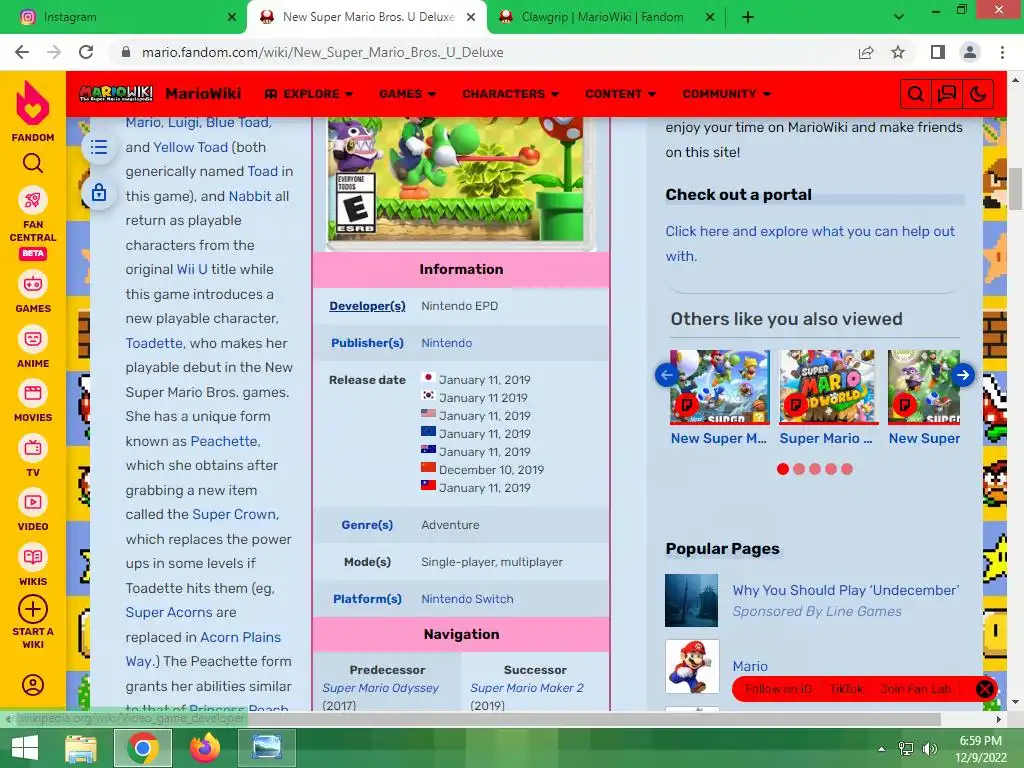
Task: Open Super Mario 3D World thumbnail
Action: coord(827,387)
